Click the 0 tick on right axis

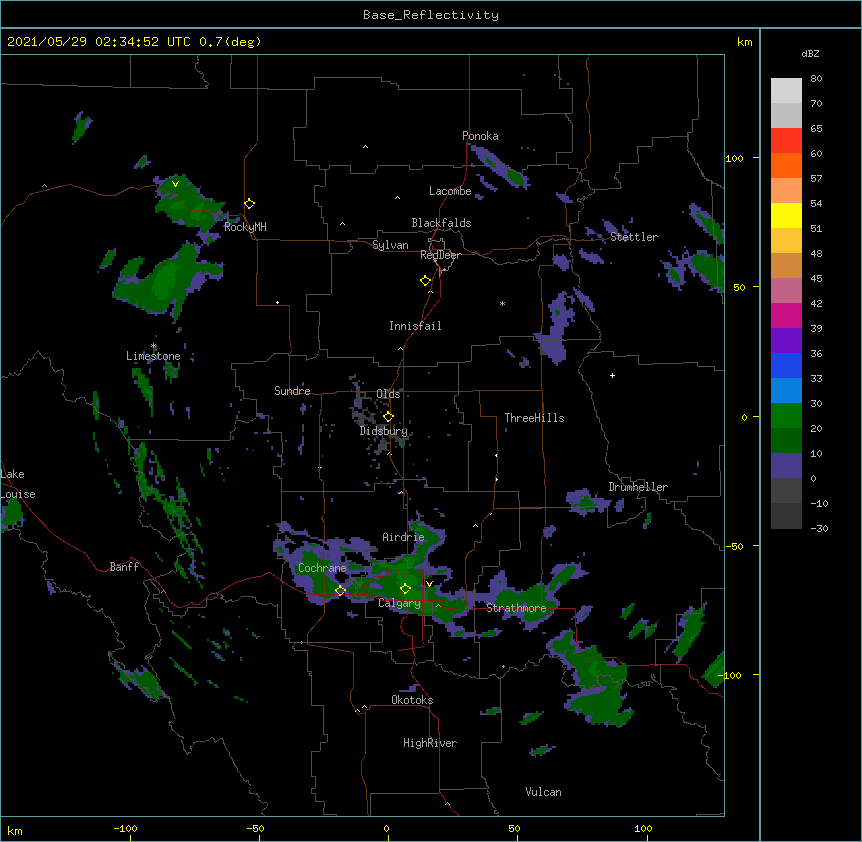click(744, 418)
